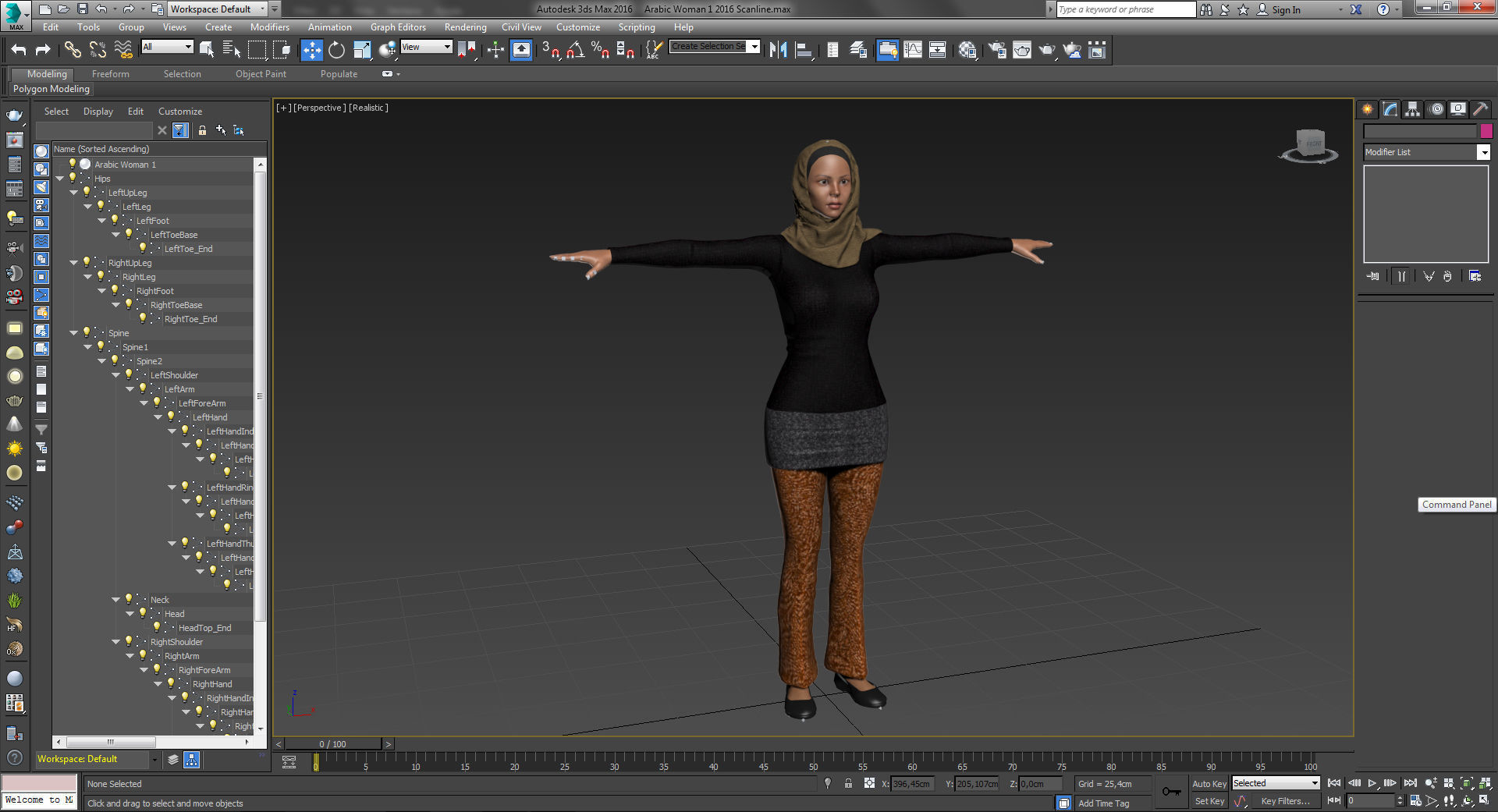Toggle Window/Crossing selection mode
1498x812 pixels.
(282, 50)
